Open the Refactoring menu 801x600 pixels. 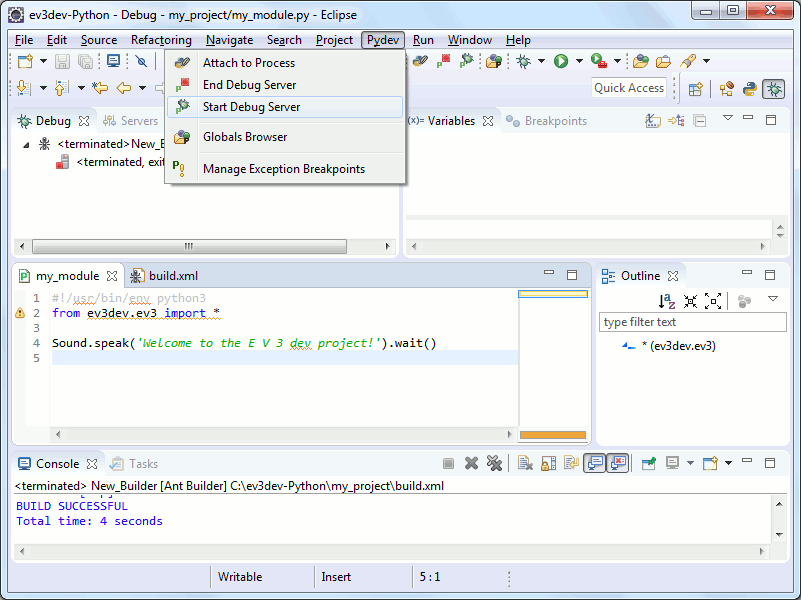pos(161,40)
